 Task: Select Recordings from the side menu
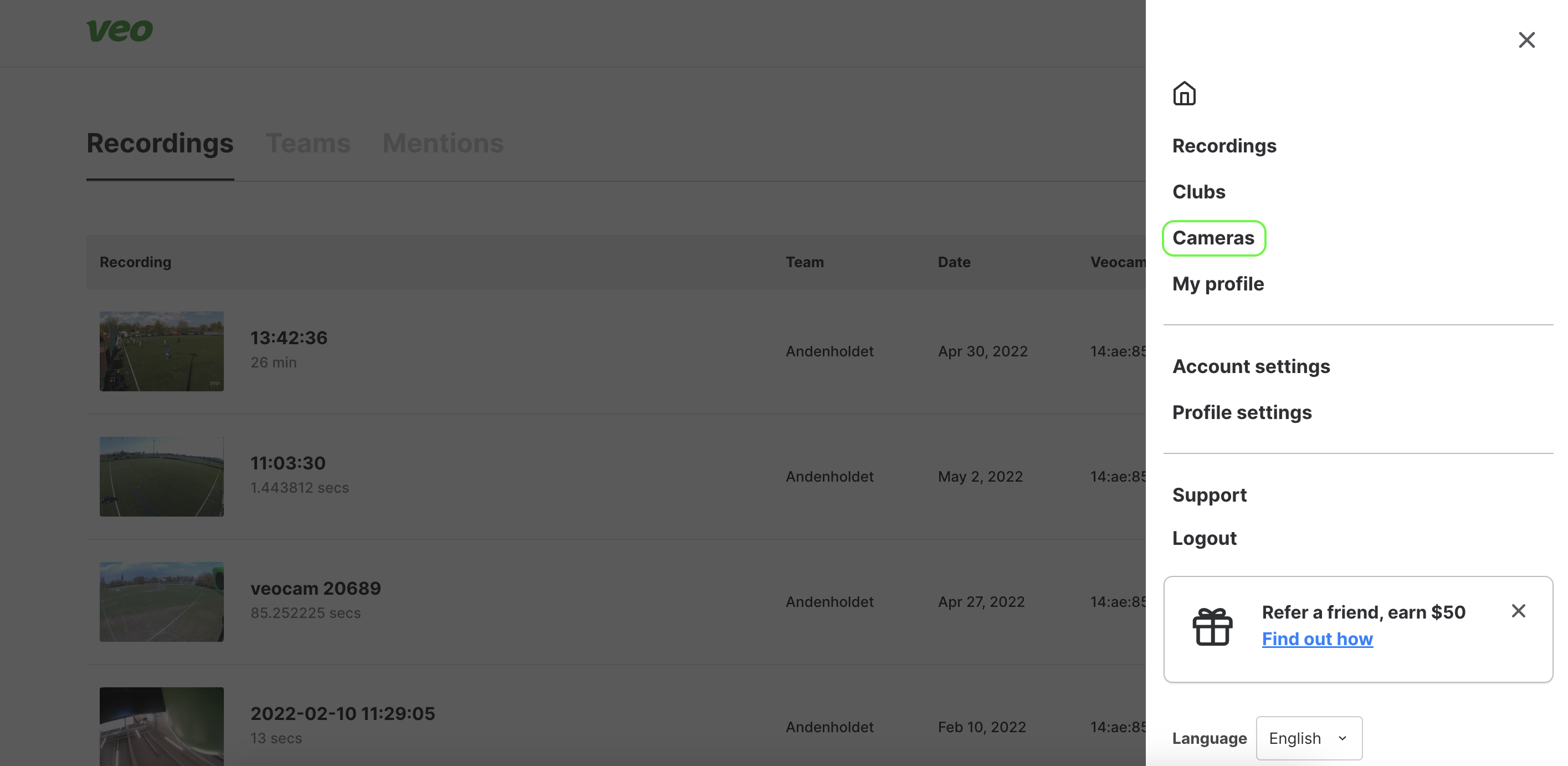click(1224, 146)
